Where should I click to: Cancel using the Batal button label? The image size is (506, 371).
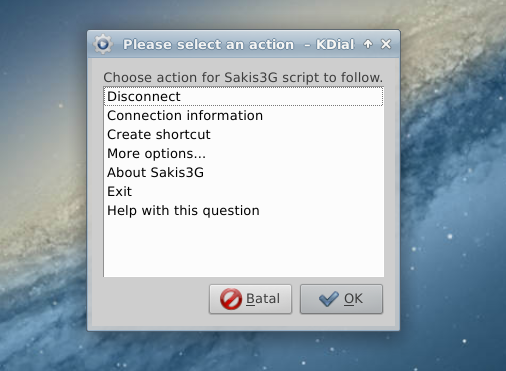(263, 299)
